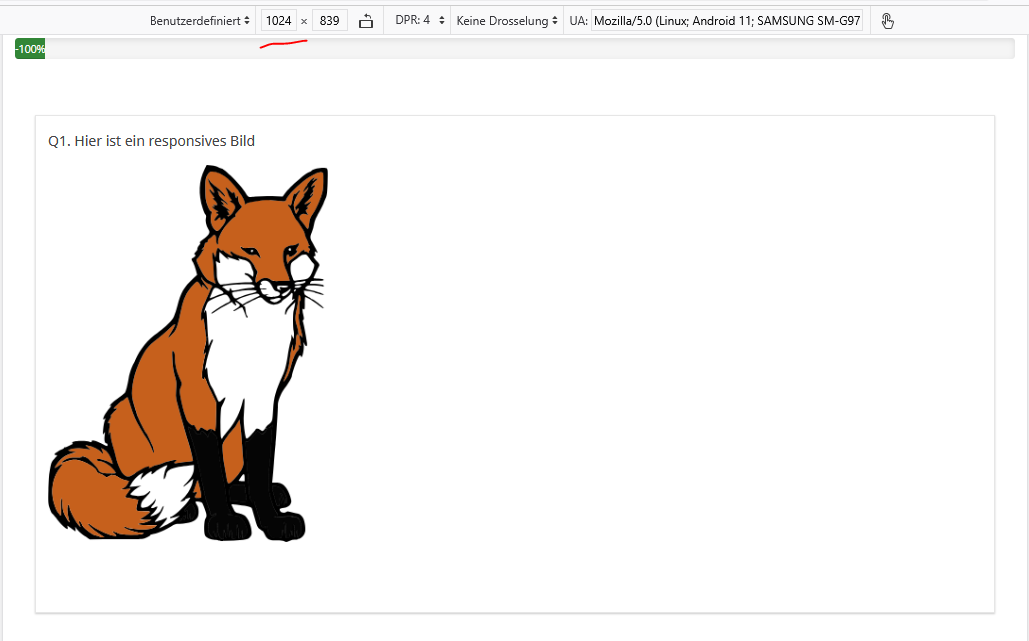Click the fox's bushy white-tipped tail
The image size is (1029, 641).
coord(110,490)
